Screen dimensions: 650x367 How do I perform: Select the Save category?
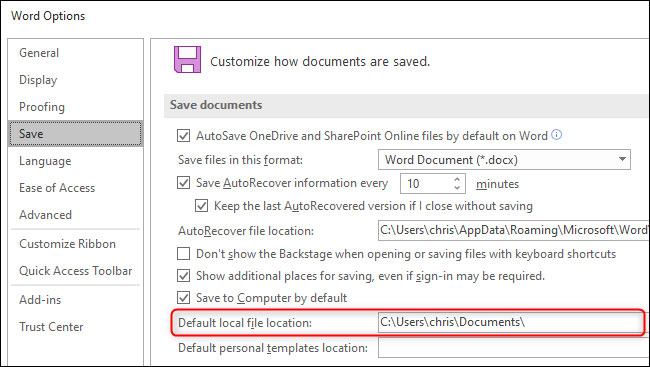[x=75, y=134]
